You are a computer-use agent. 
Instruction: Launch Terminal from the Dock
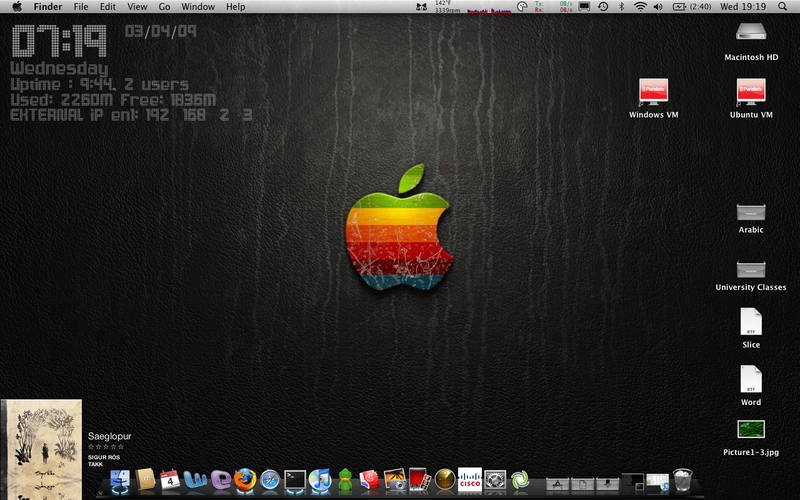(x=295, y=481)
